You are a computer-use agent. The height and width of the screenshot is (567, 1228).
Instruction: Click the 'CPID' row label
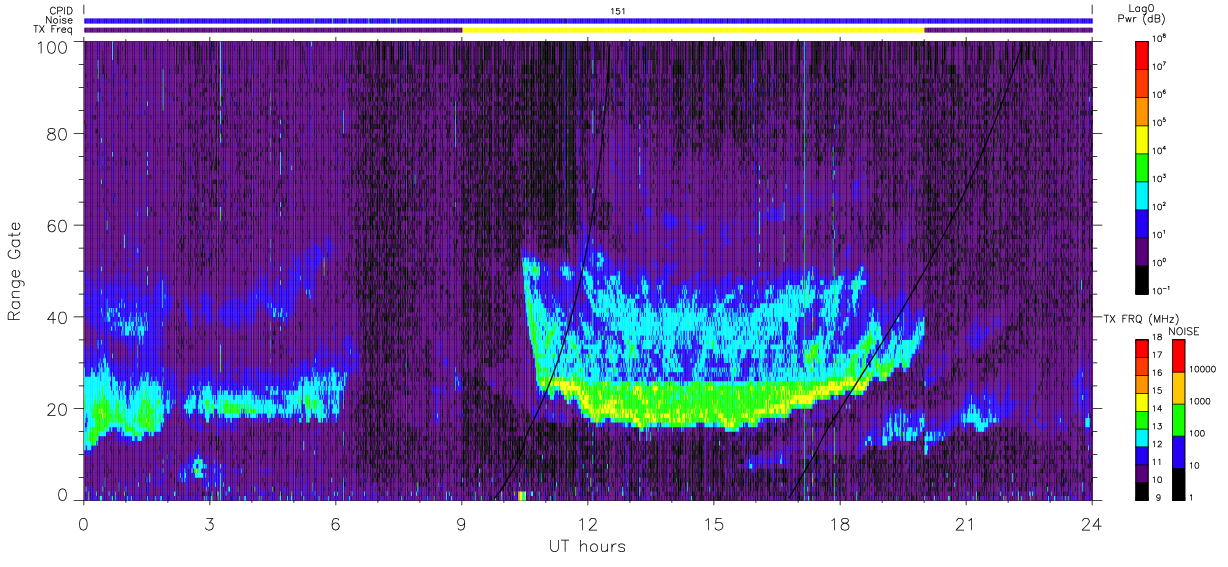point(61,11)
